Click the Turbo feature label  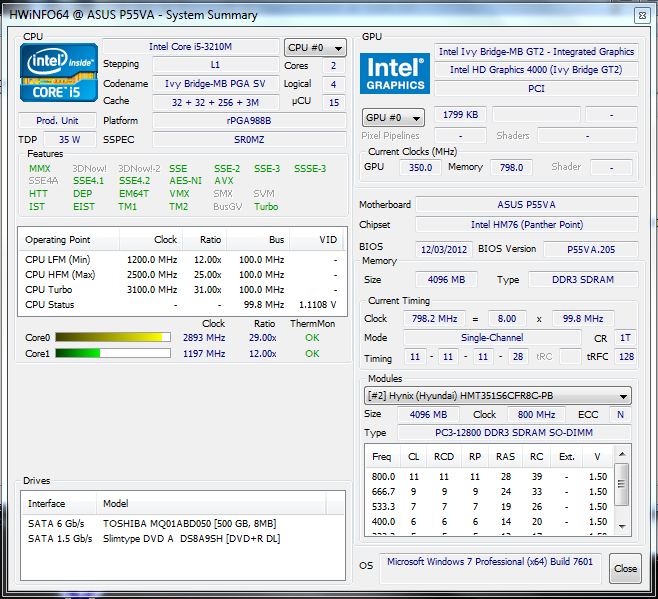(266, 207)
